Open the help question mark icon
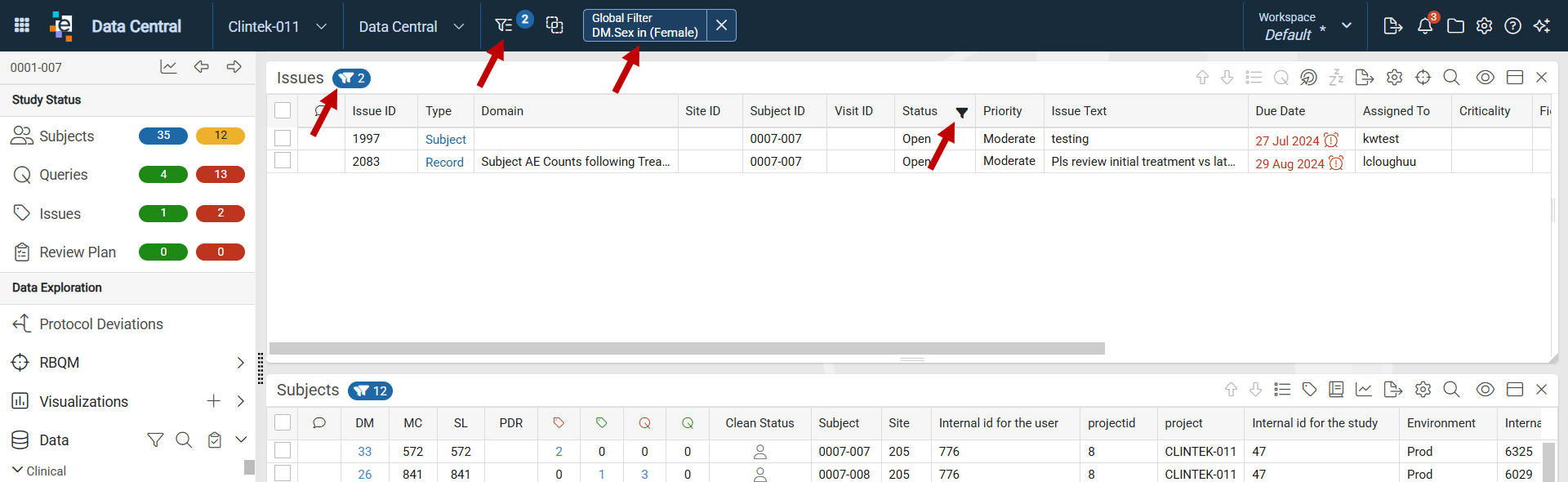 point(1513,26)
